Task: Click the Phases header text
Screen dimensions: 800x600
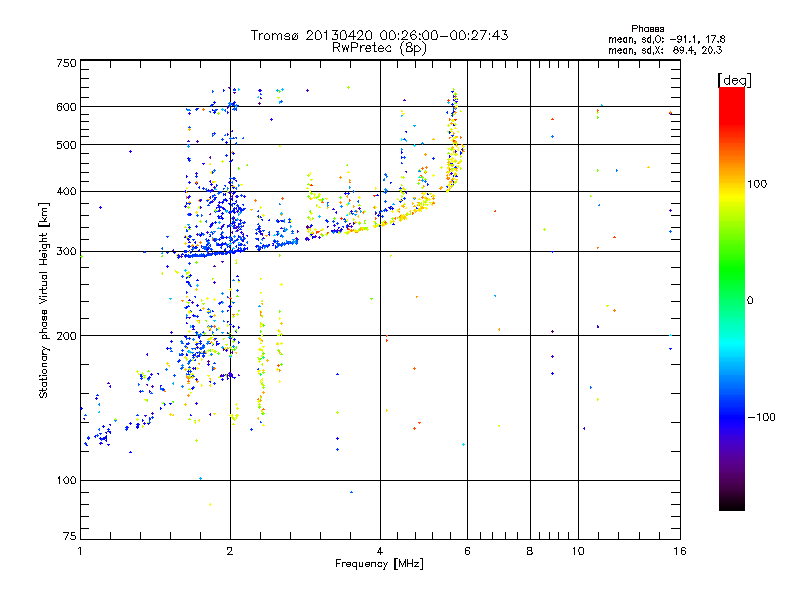Action: tap(647, 29)
